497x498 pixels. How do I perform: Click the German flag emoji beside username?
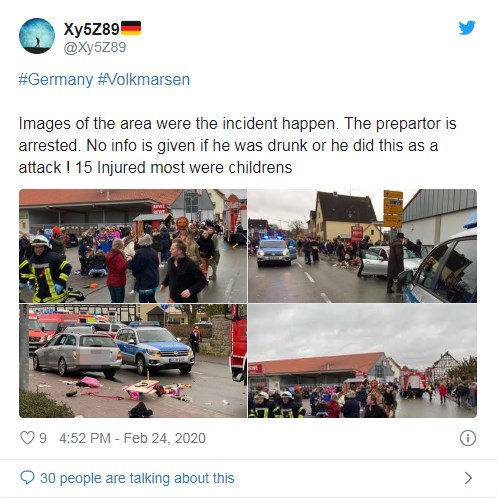(131, 28)
